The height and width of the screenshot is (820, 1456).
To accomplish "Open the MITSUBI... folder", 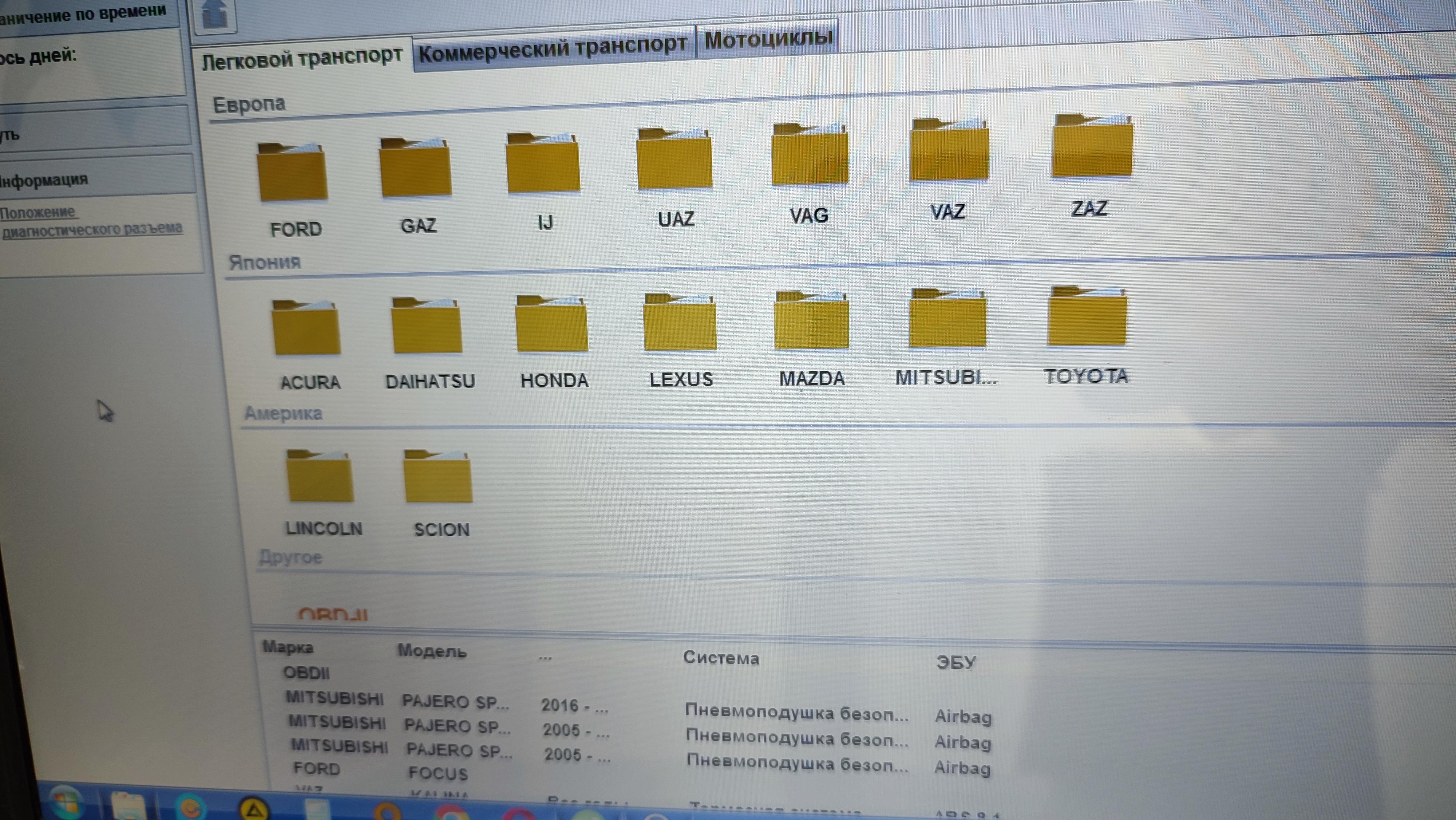I will coord(947,320).
